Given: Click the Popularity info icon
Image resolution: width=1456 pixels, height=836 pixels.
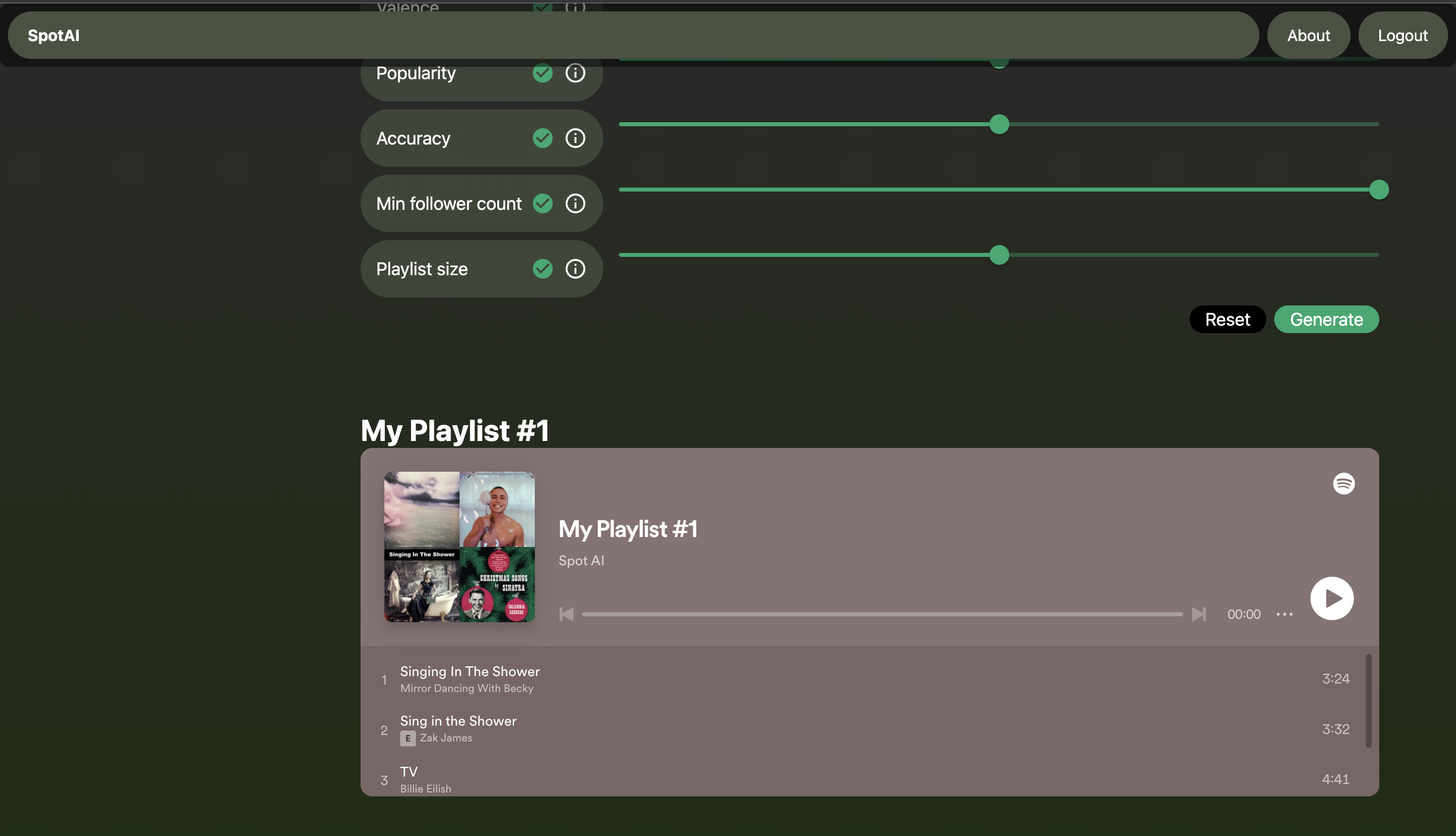Looking at the screenshot, I should coord(575,73).
